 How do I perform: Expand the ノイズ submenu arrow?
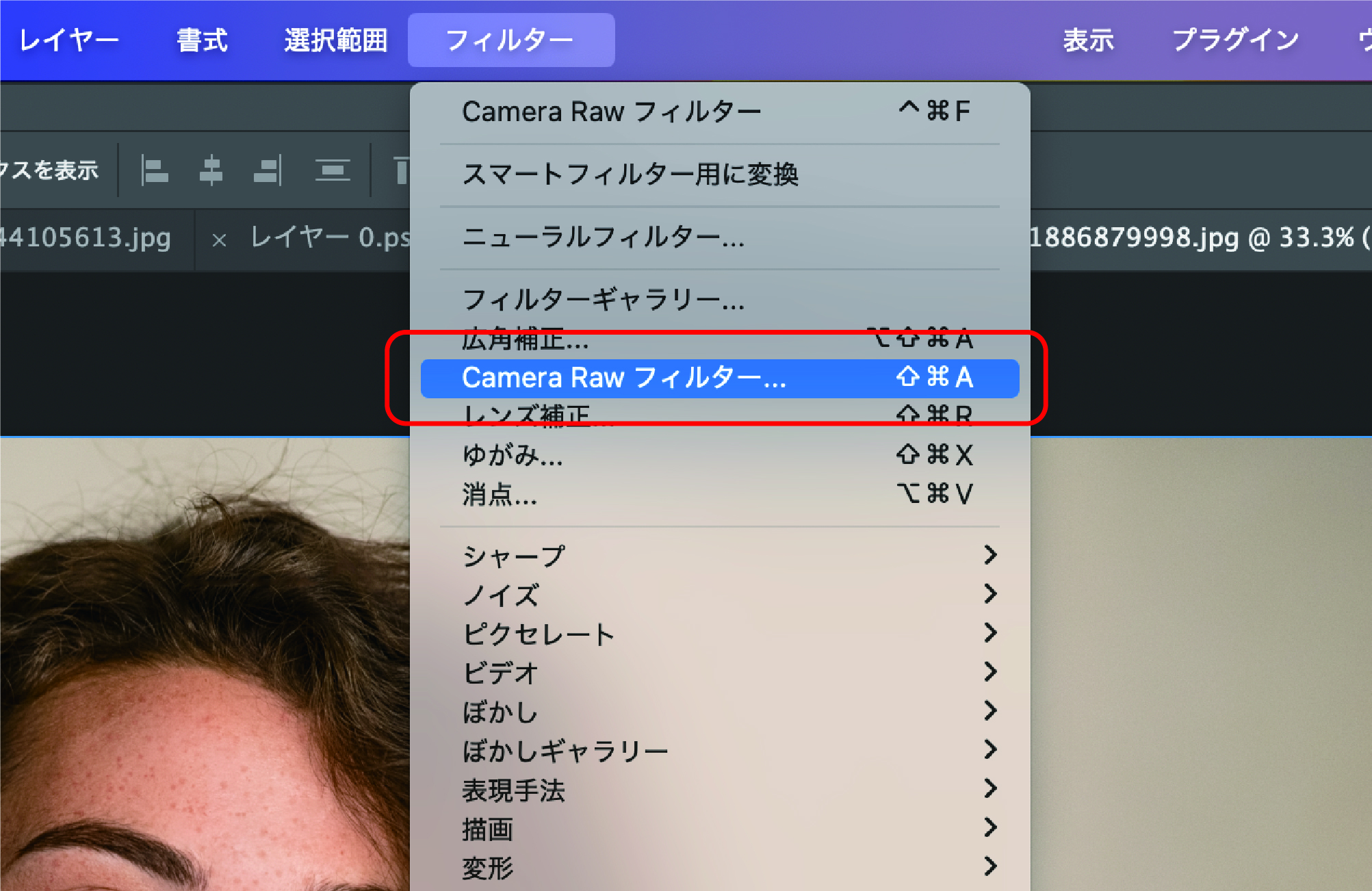tap(989, 594)
